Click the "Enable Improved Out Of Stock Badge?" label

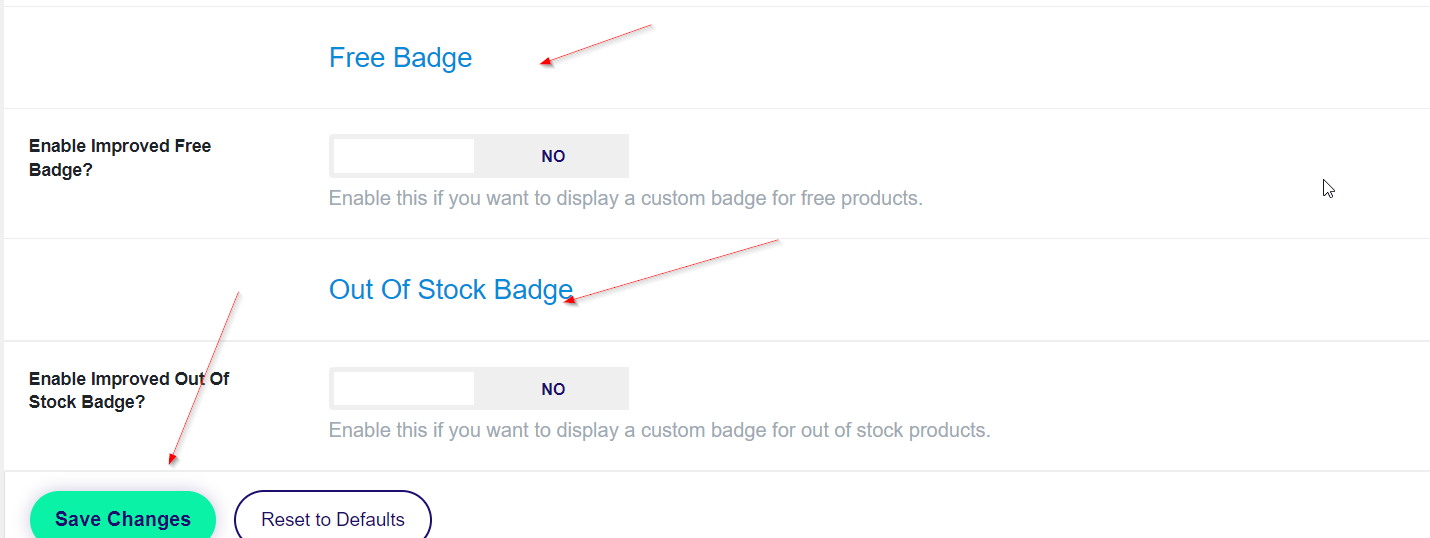[129, 390]
